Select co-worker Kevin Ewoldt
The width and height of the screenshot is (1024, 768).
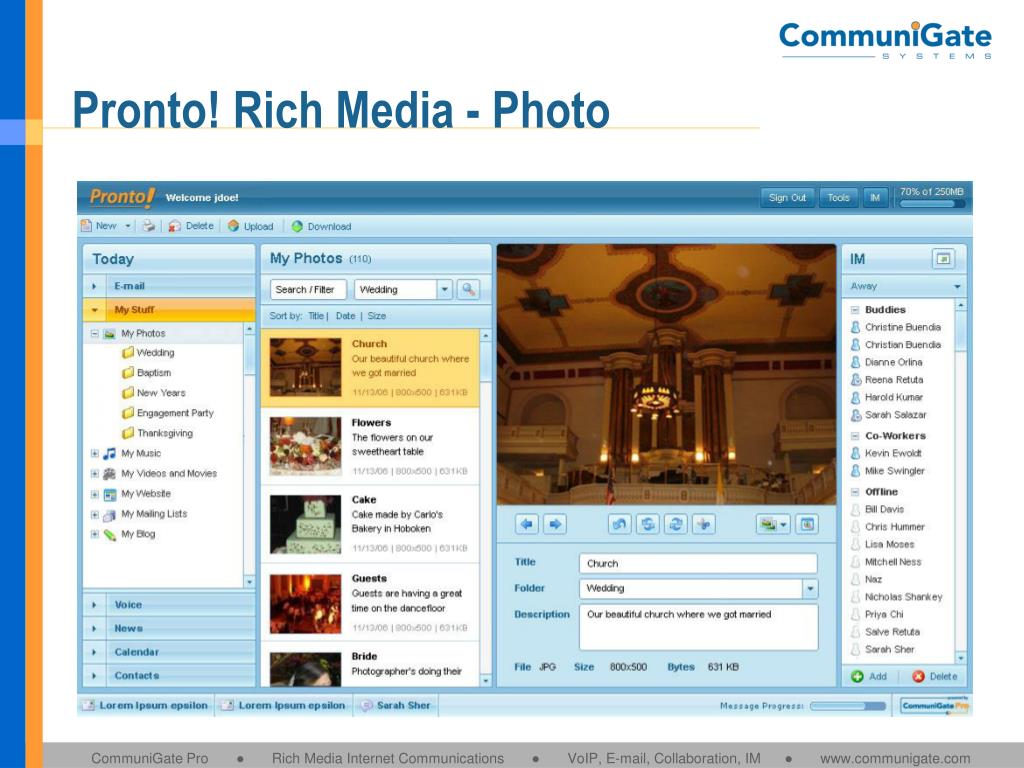coord(886,453)
